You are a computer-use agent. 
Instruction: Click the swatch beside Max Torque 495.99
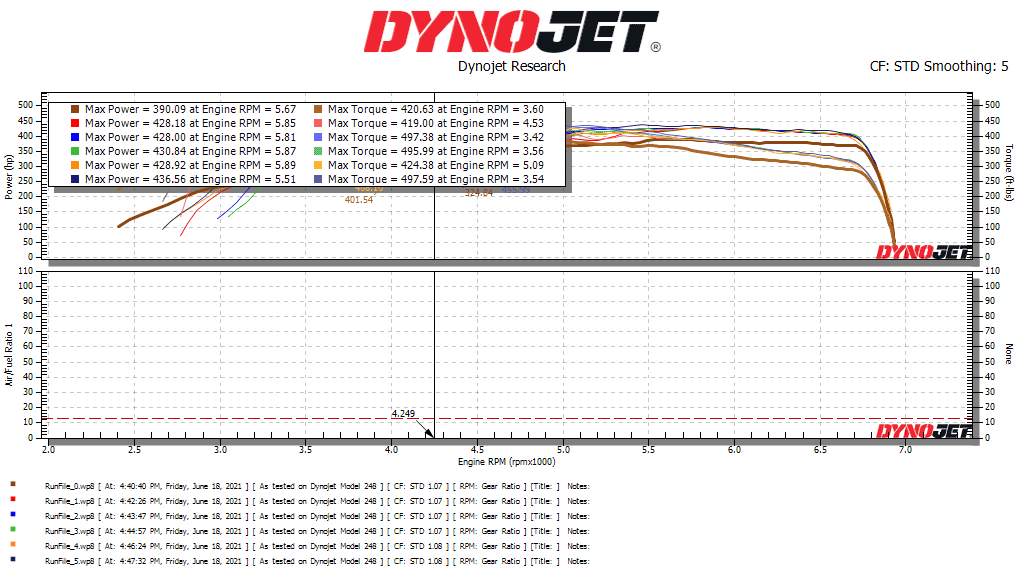[x=318, y=151]
